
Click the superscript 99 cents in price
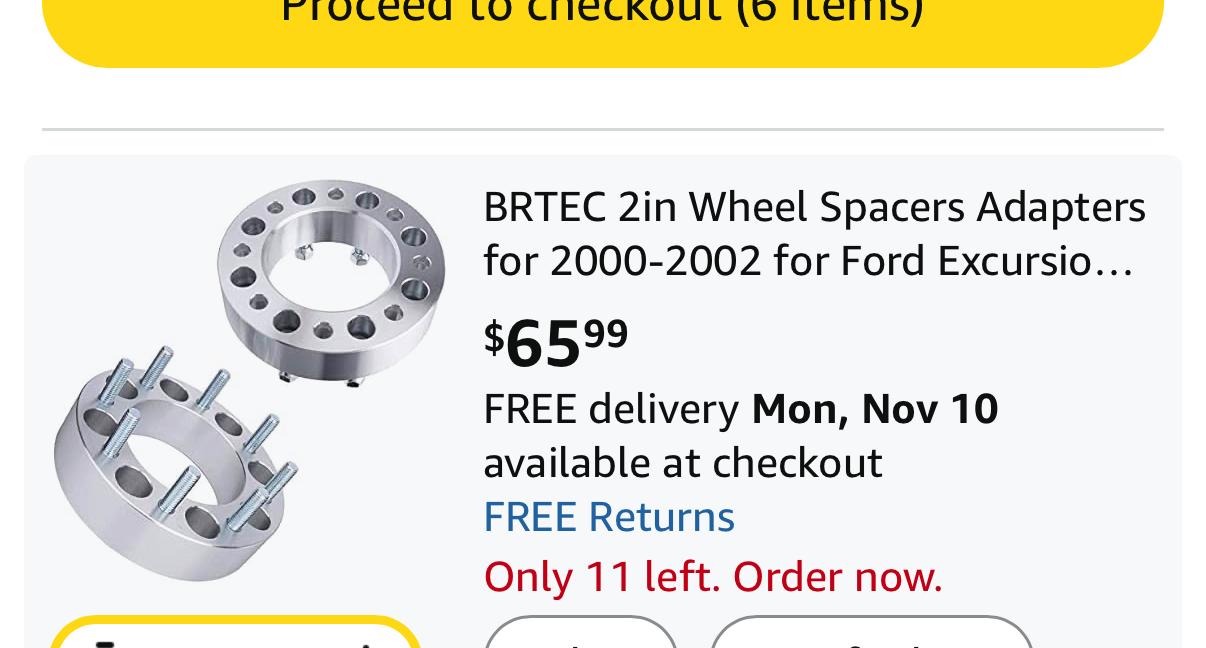pos(606,333)
